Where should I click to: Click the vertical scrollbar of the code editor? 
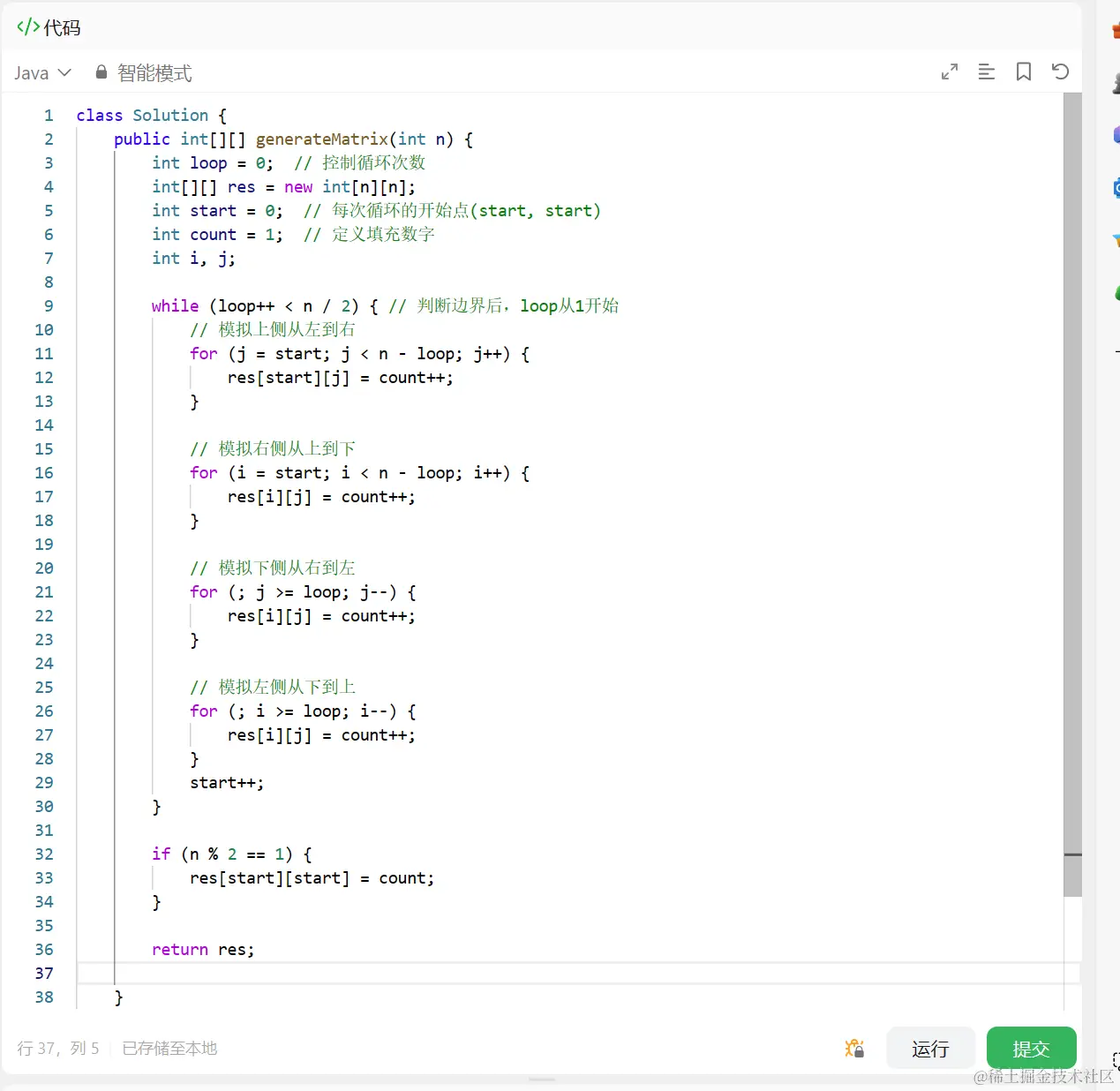point(1072,494)
